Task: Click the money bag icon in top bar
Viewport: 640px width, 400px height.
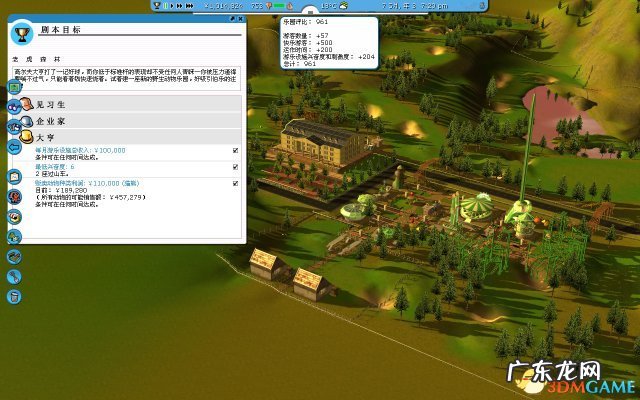Action: (x=289, y=6)
